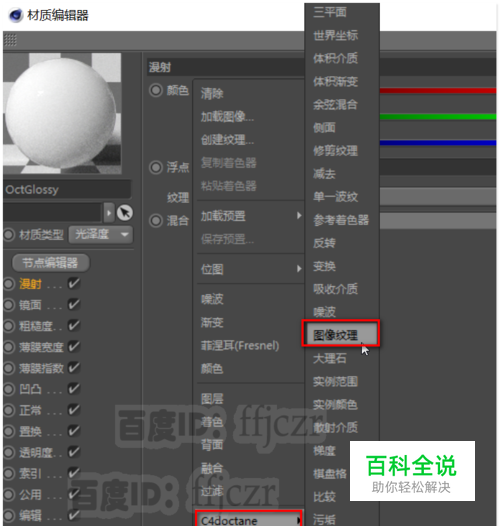The width and height of the screenshot is (500, 526).
Task: Edit the OctGlossy material name field
Action: click(x=67, y=190)
